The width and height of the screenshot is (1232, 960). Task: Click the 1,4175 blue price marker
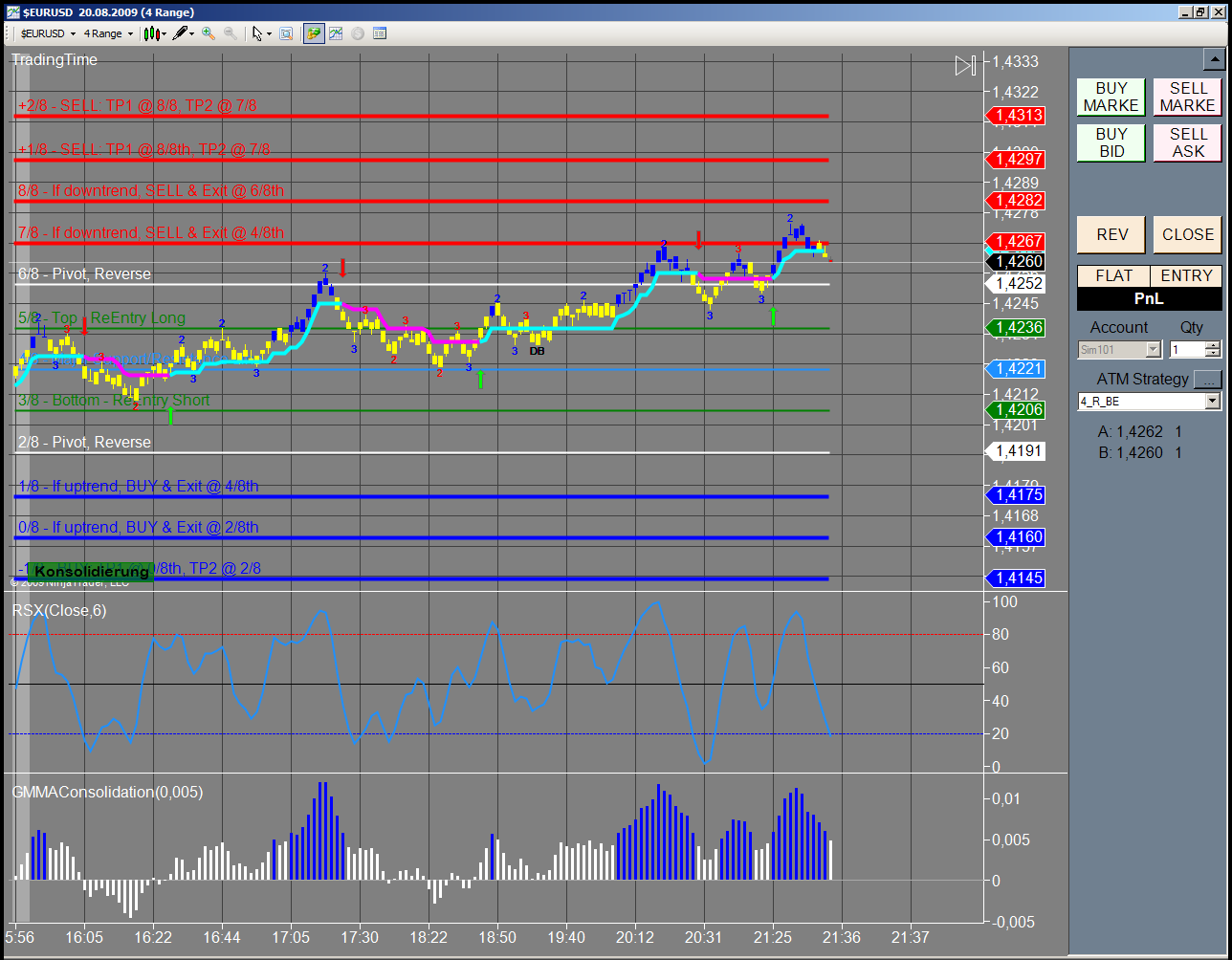click(x=1014, y=495)
